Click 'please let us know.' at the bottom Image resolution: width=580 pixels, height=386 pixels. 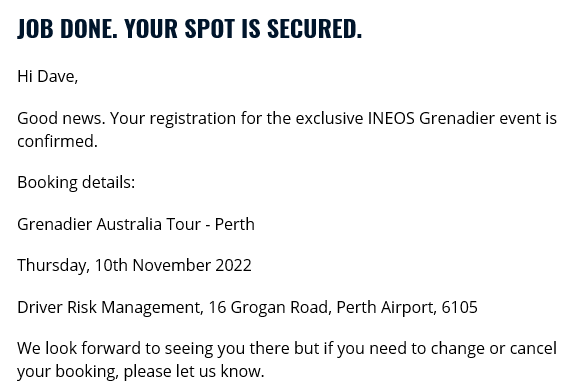(x=194, y=371)
